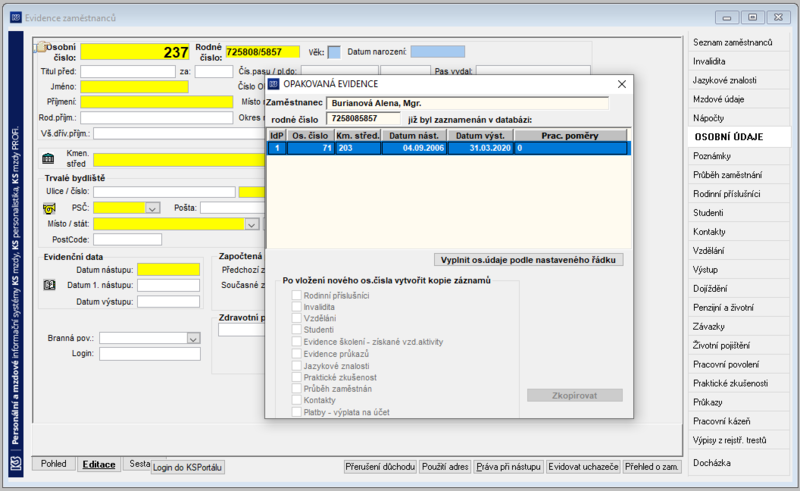The width and height of the screenshot is (800, 491).
Task: Click Evidovat uchazeče button
Action: click(583, 467)
